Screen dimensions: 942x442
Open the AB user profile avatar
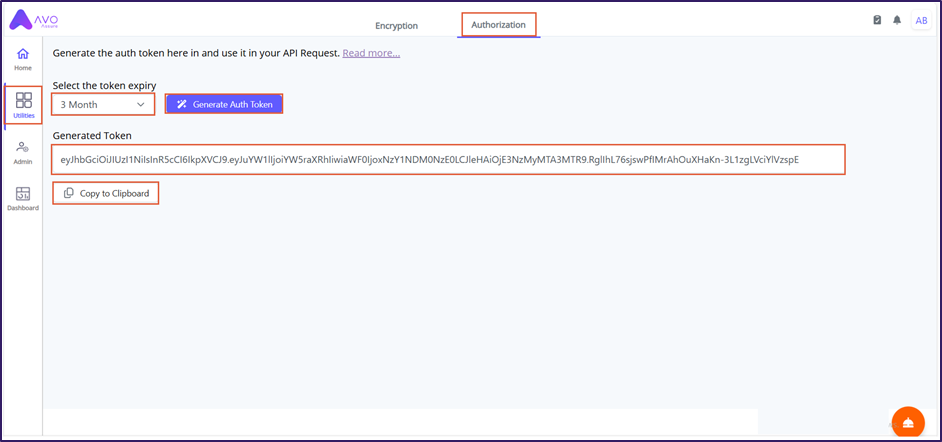point(921,20)
